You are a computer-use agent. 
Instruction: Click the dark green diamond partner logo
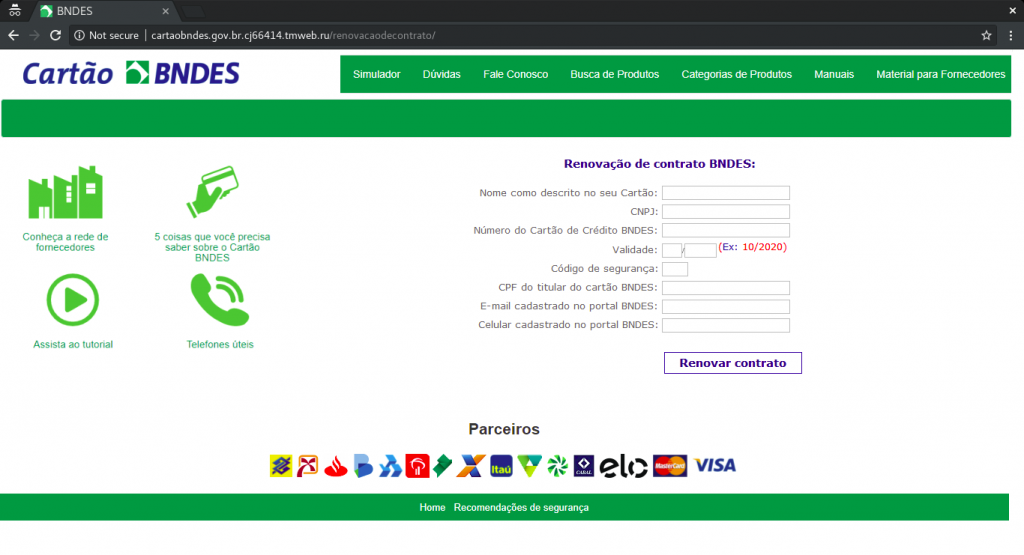point(442,466)
